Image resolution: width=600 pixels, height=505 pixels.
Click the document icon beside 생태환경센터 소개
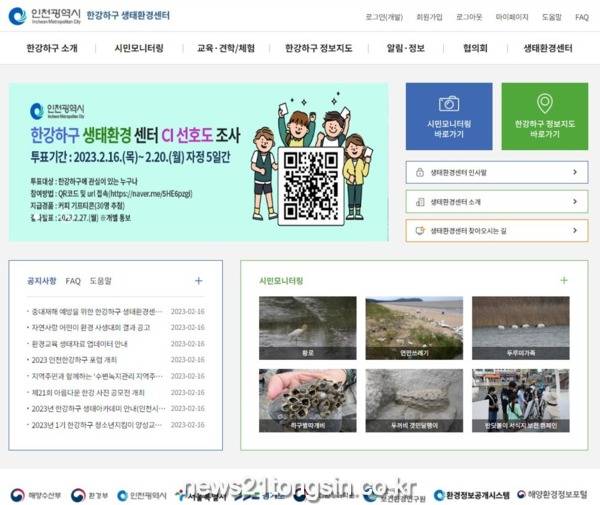tap(416, 201)
